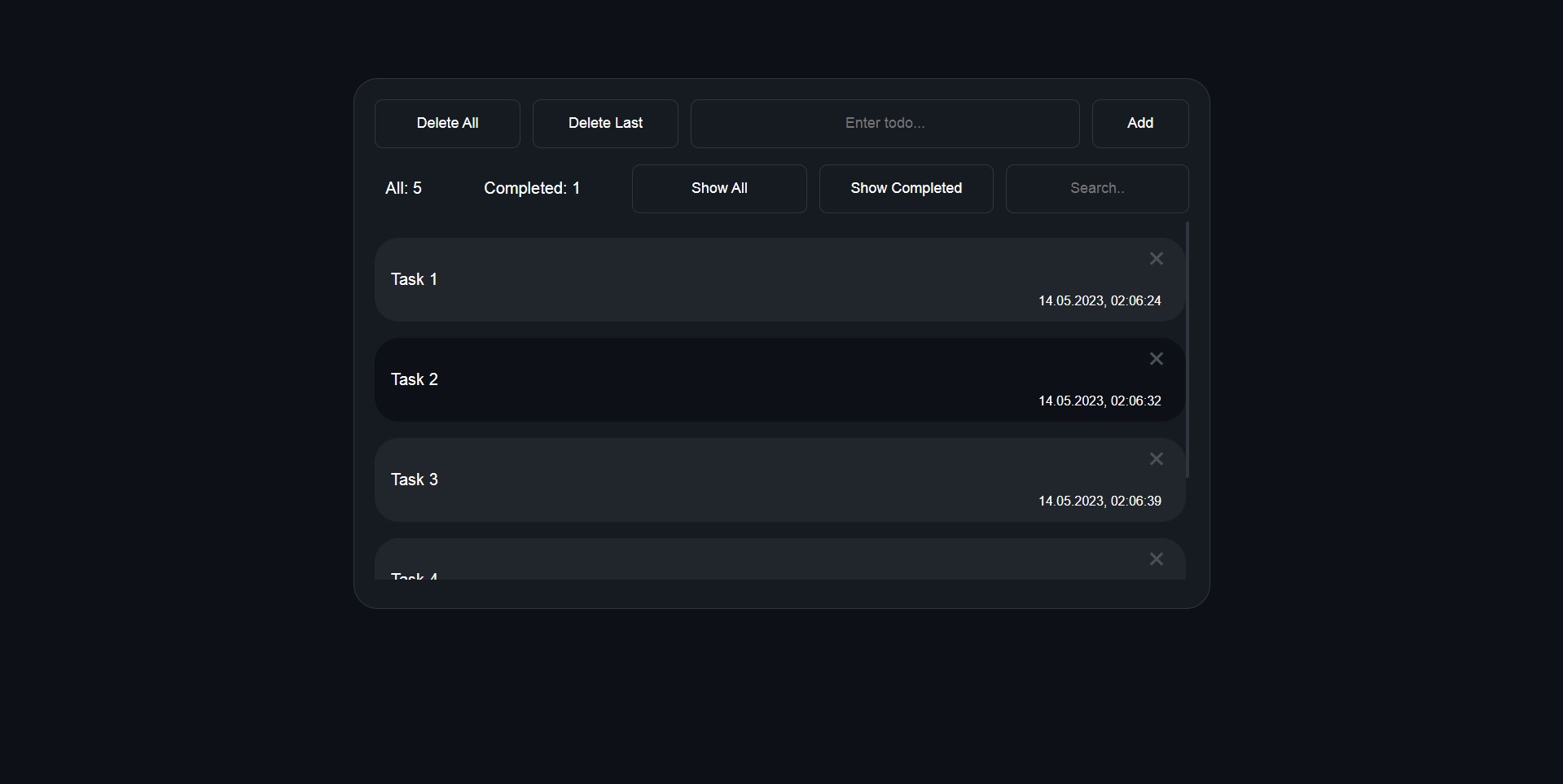Image resolution: width=1563 pixels, height=784 pixels.
Task: Click into the Search field
Action: pyautogui.click(x=1097, y=189)
